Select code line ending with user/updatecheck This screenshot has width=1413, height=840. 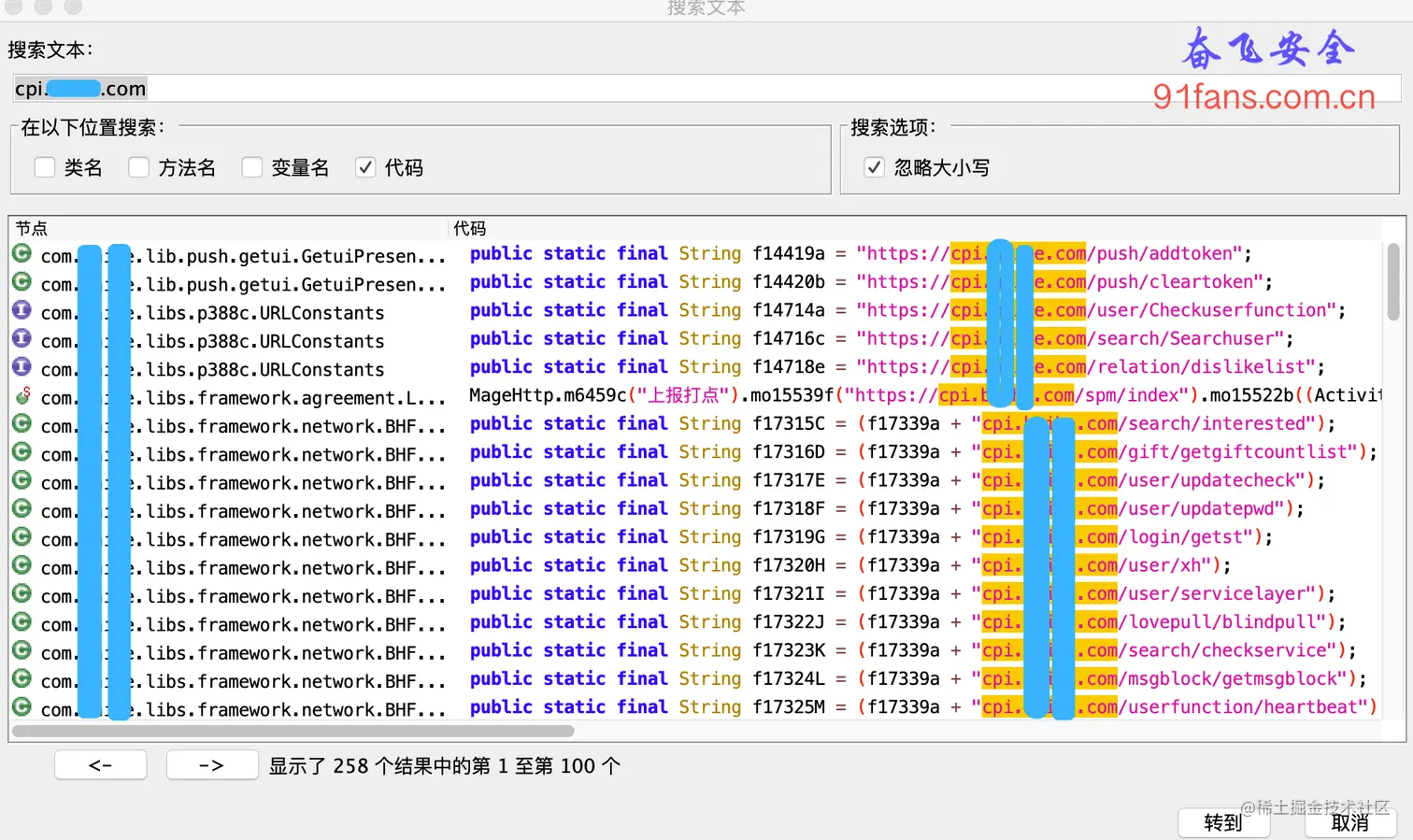[897, 480]
